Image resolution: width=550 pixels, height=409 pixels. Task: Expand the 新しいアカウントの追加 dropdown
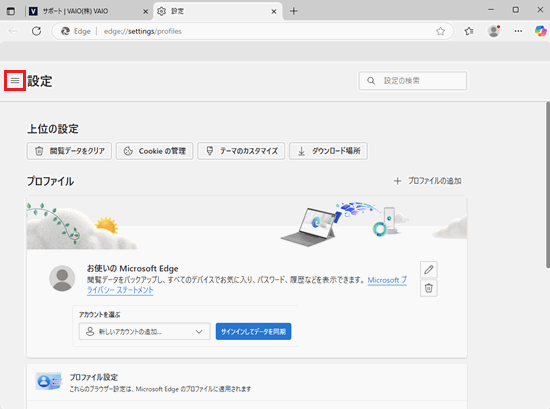click(145, 331)
